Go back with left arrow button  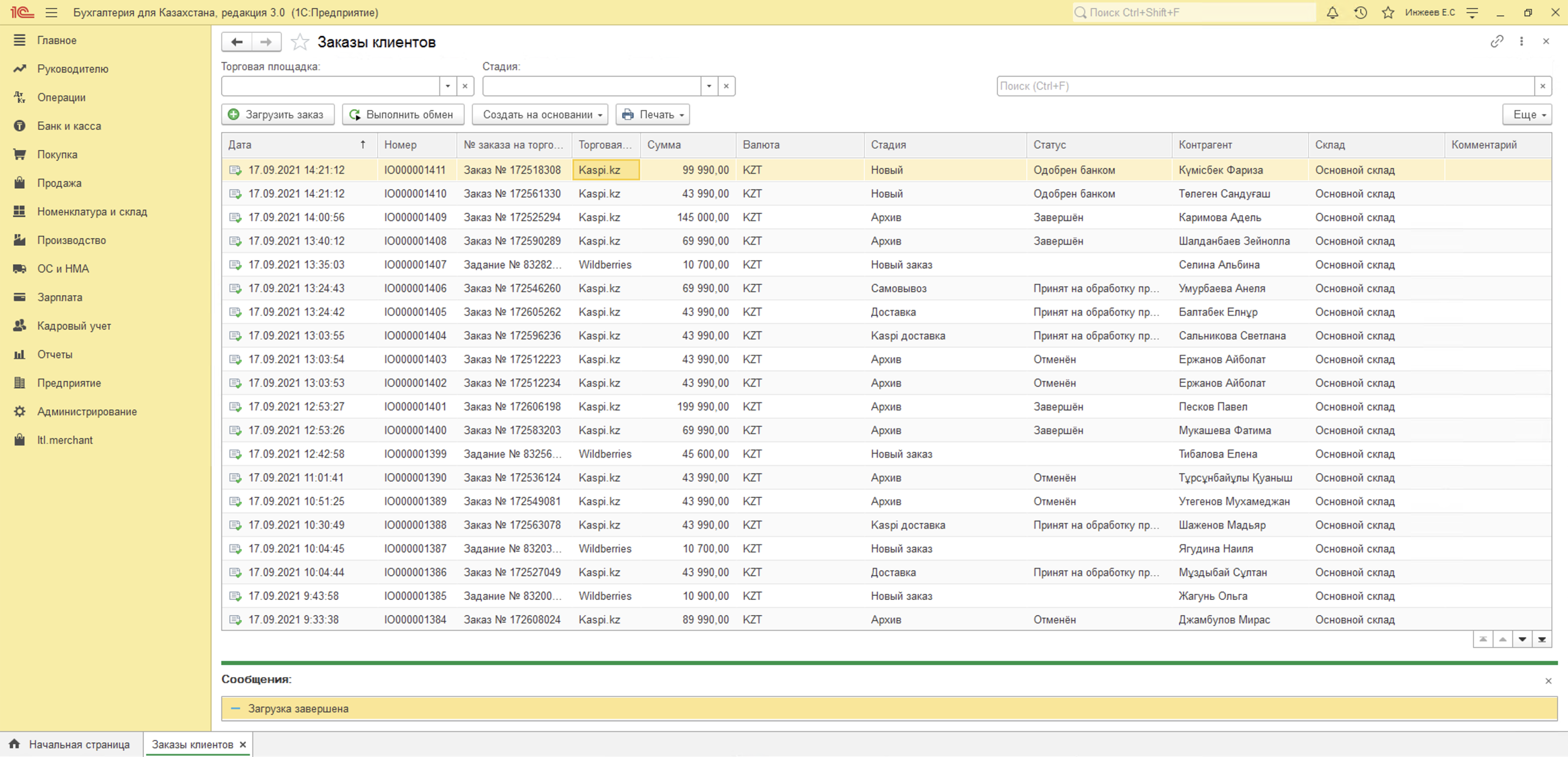point(237,42)
